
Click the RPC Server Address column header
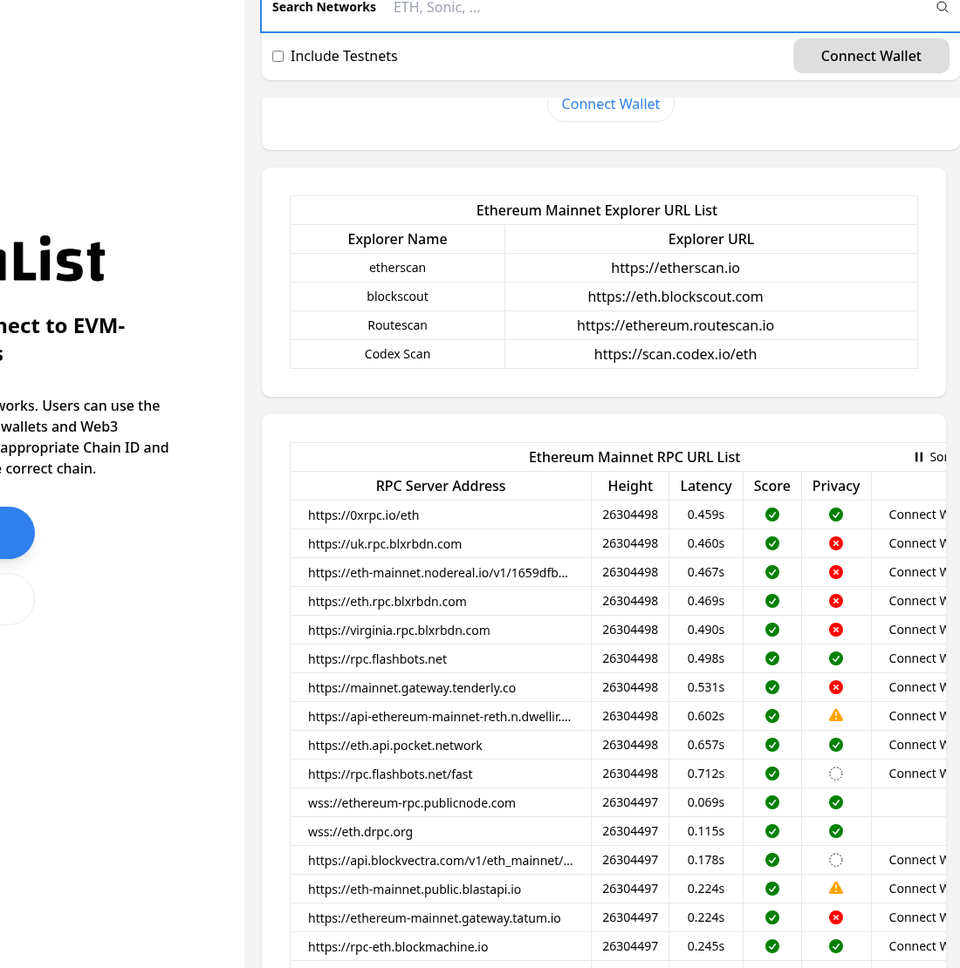pyautogui.click(x=440, y=486)
